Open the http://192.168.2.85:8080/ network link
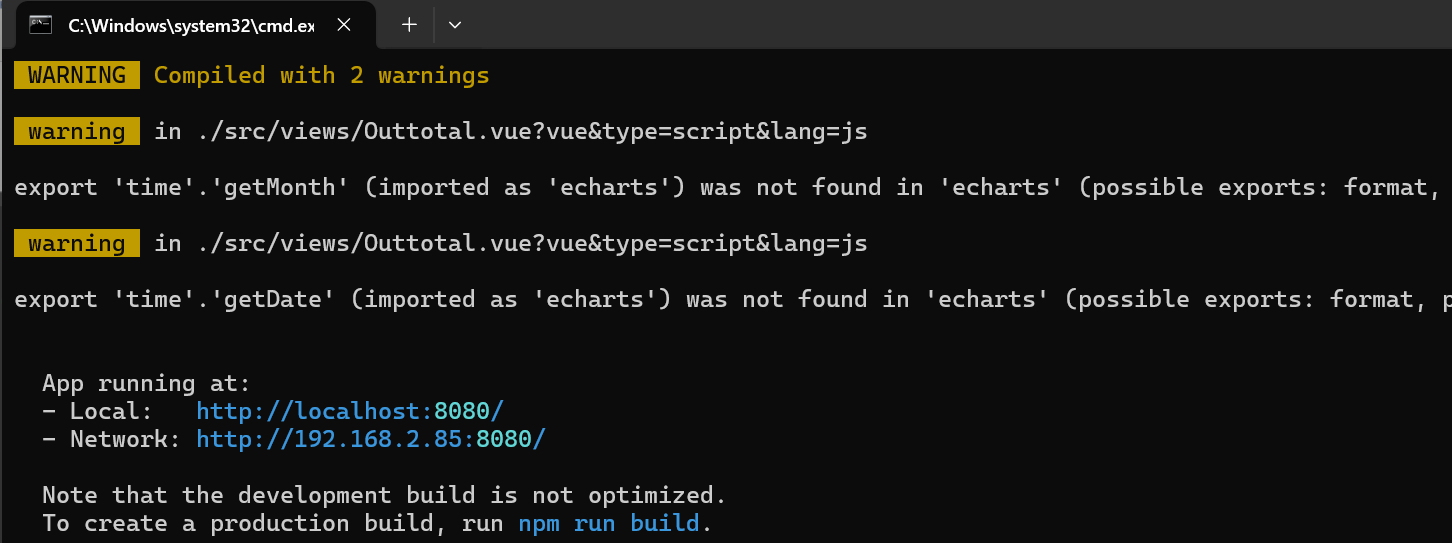The width and height of the screenshot is (1452, 543). coord(371,439)
